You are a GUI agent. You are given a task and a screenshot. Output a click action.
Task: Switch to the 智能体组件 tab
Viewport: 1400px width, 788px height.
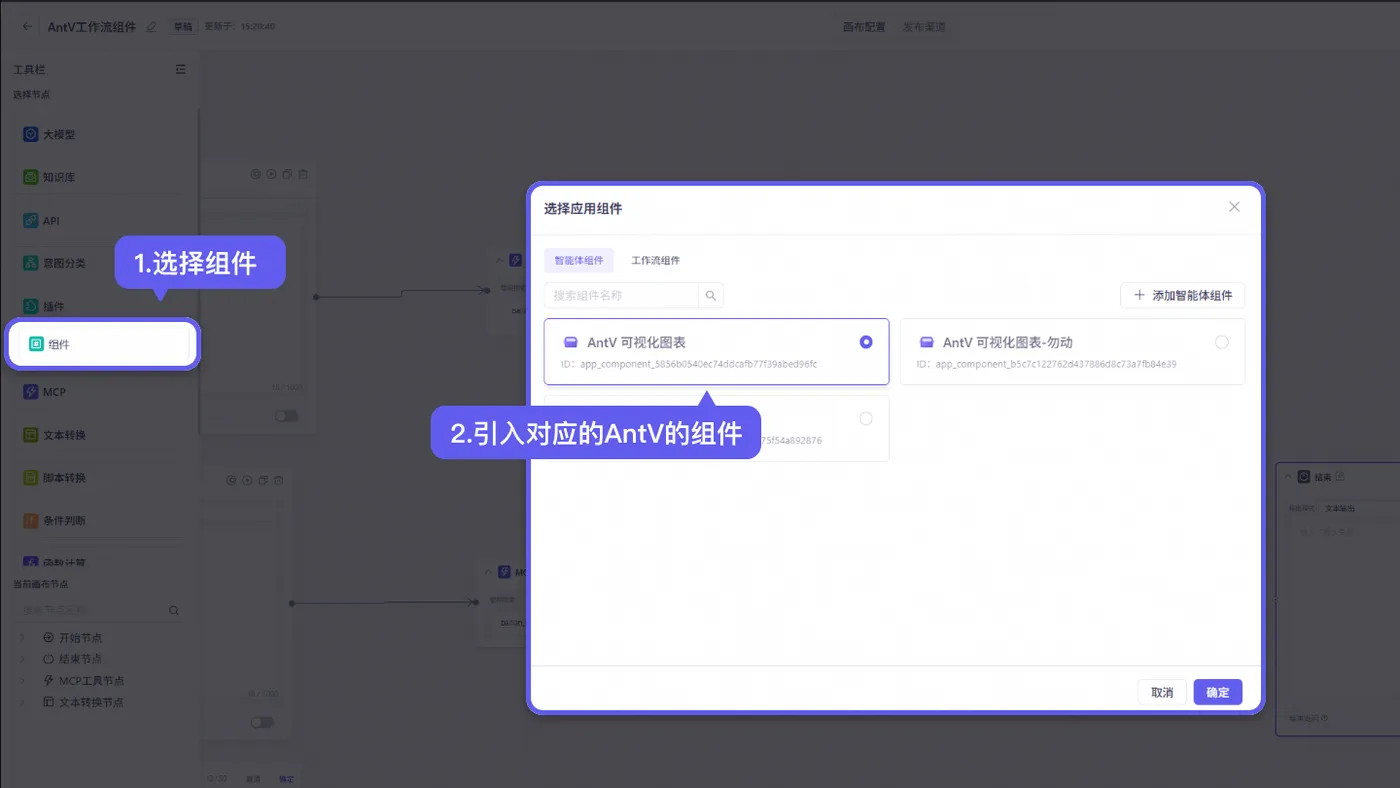click(579, 260)
